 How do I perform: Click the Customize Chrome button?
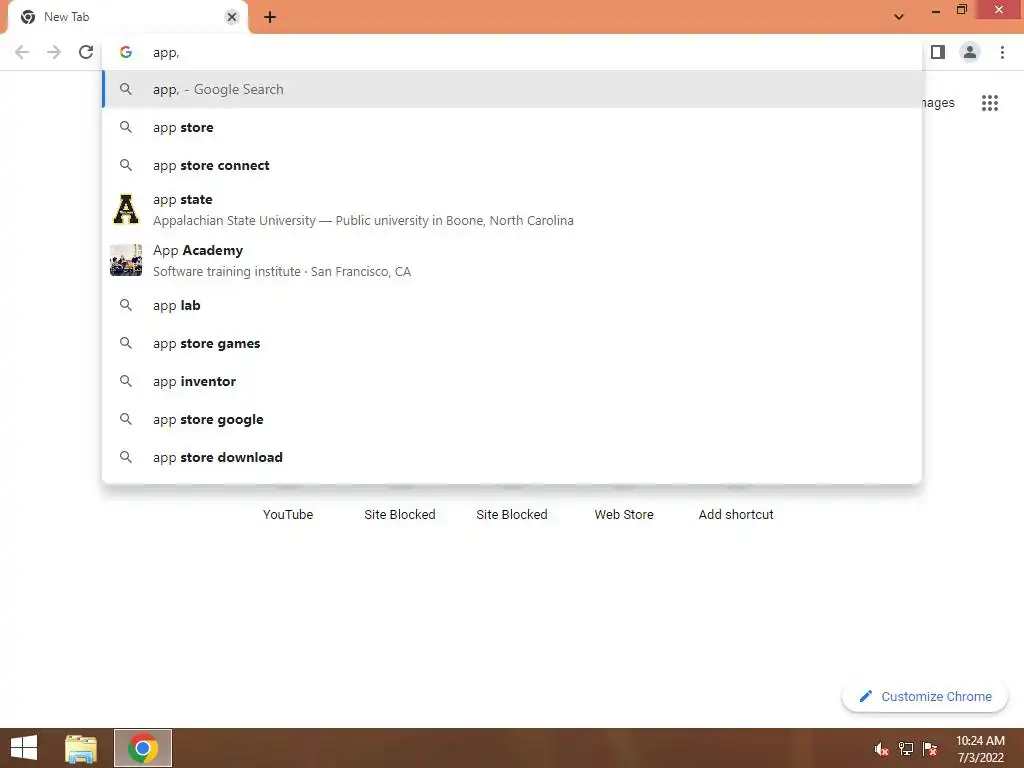[925, 696]
